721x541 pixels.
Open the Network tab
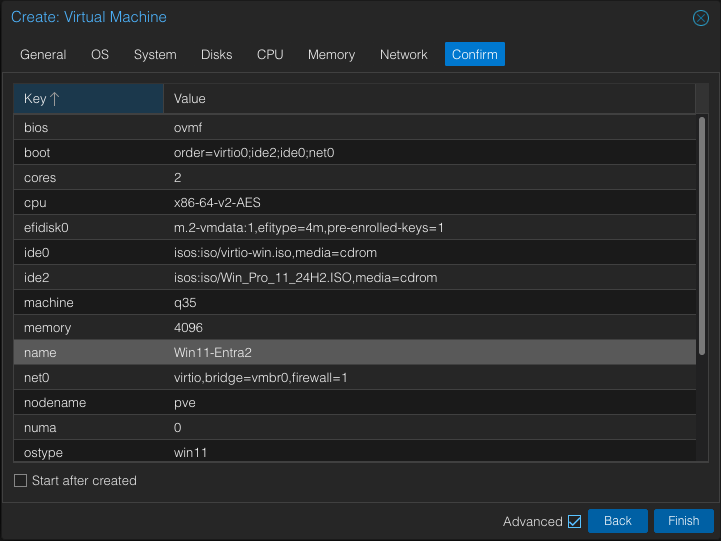point(403,55)
